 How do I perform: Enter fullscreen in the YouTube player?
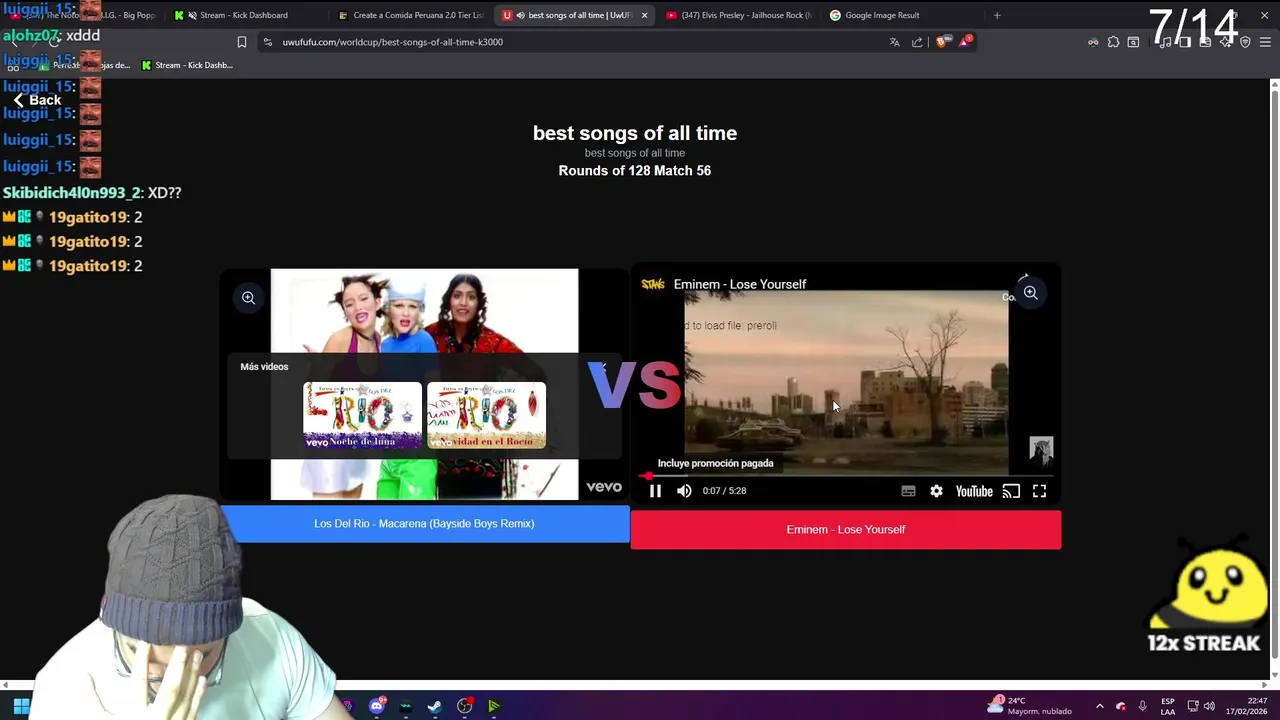(1039, 491)
